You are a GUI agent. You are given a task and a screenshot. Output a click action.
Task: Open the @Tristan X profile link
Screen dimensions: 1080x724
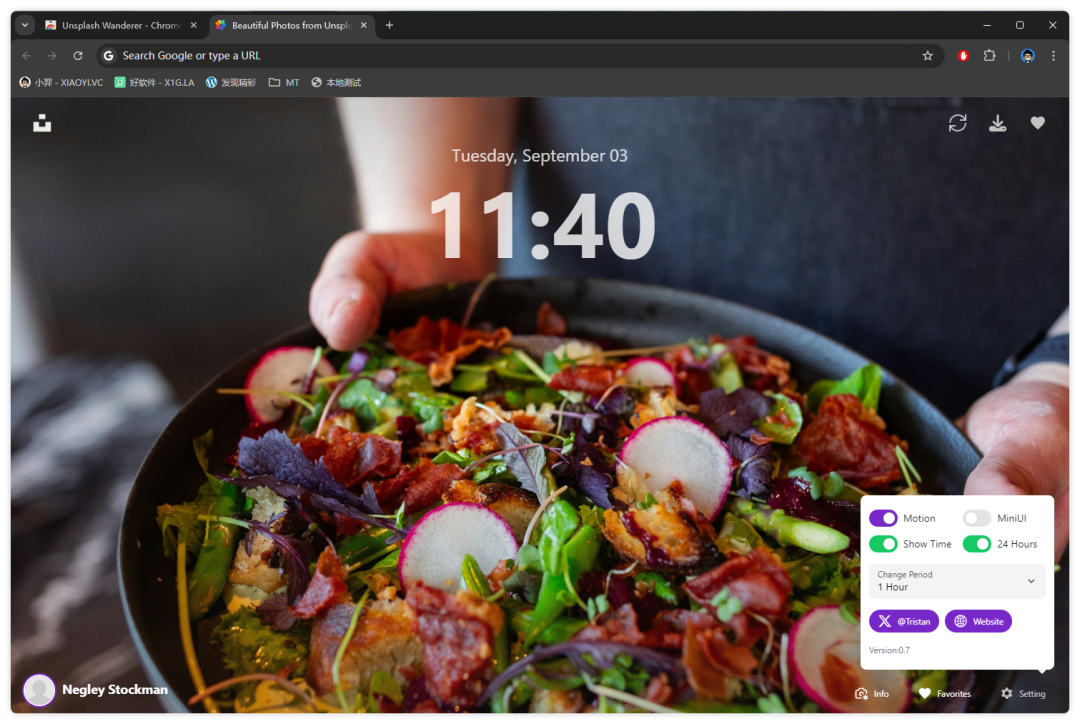pos(904,621)
